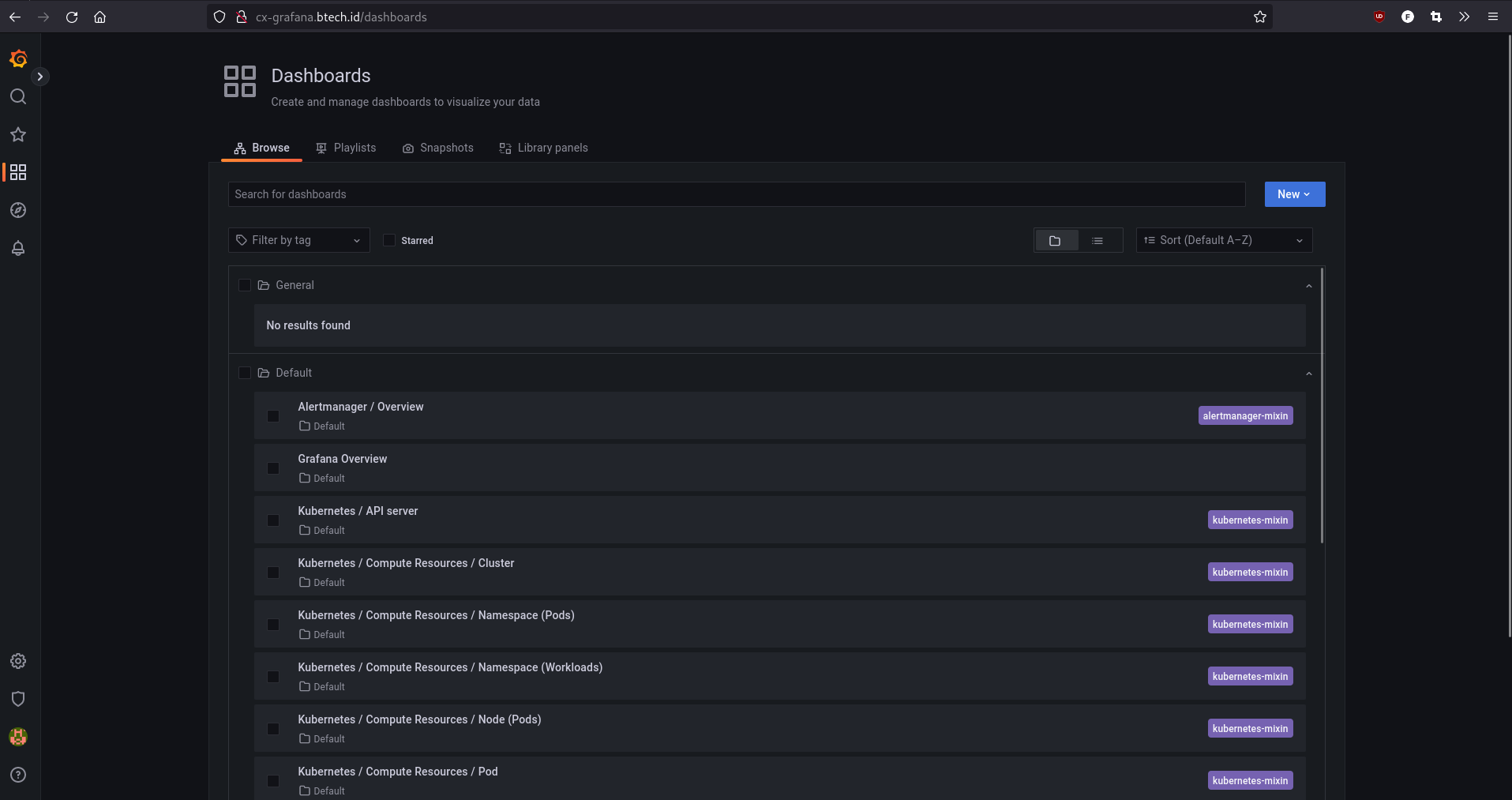
Task: Open the Filter by tag dropdown
Action: coord(299,240)
